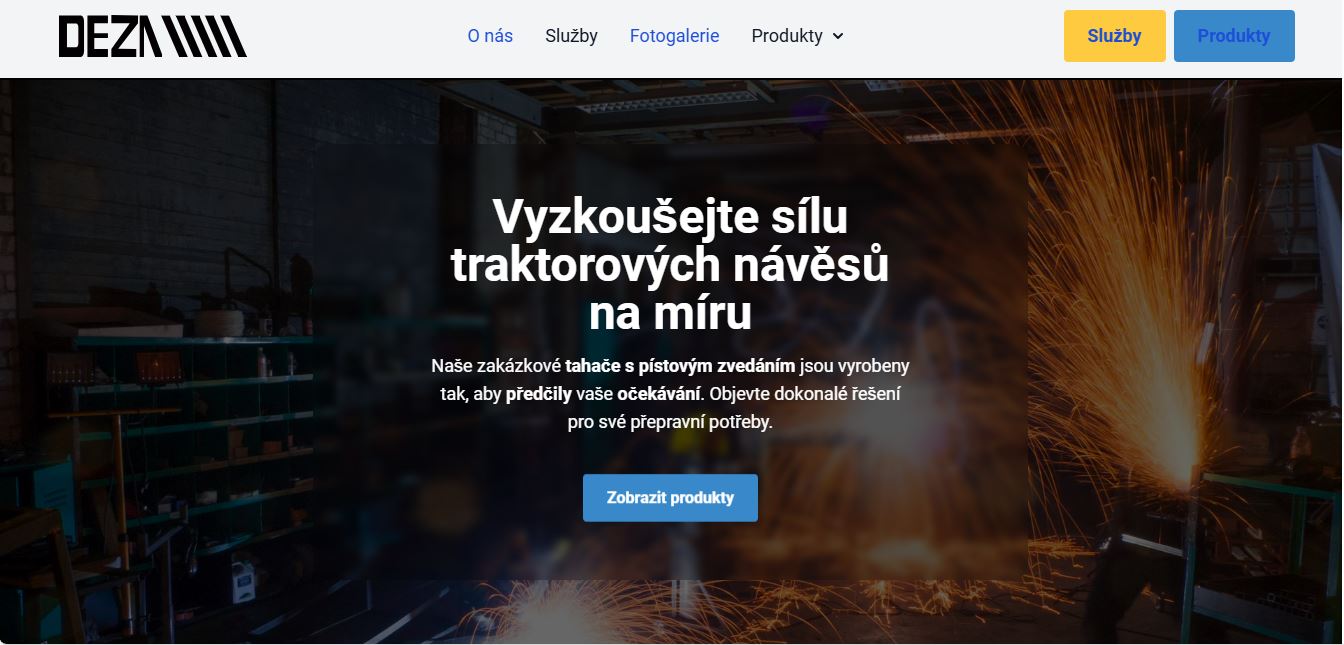Click the diagonal stripes in the DEZA logo
This screenshot has height=645, width=1344.
(205, 36)
